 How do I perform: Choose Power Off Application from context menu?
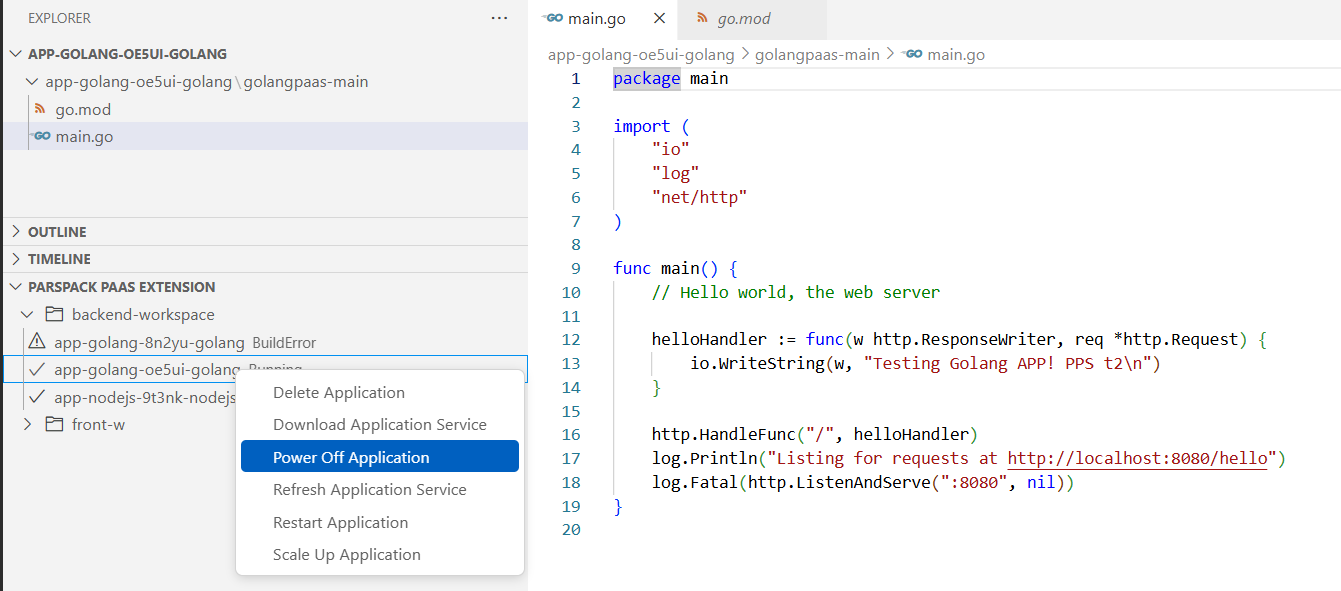[351, 457]
